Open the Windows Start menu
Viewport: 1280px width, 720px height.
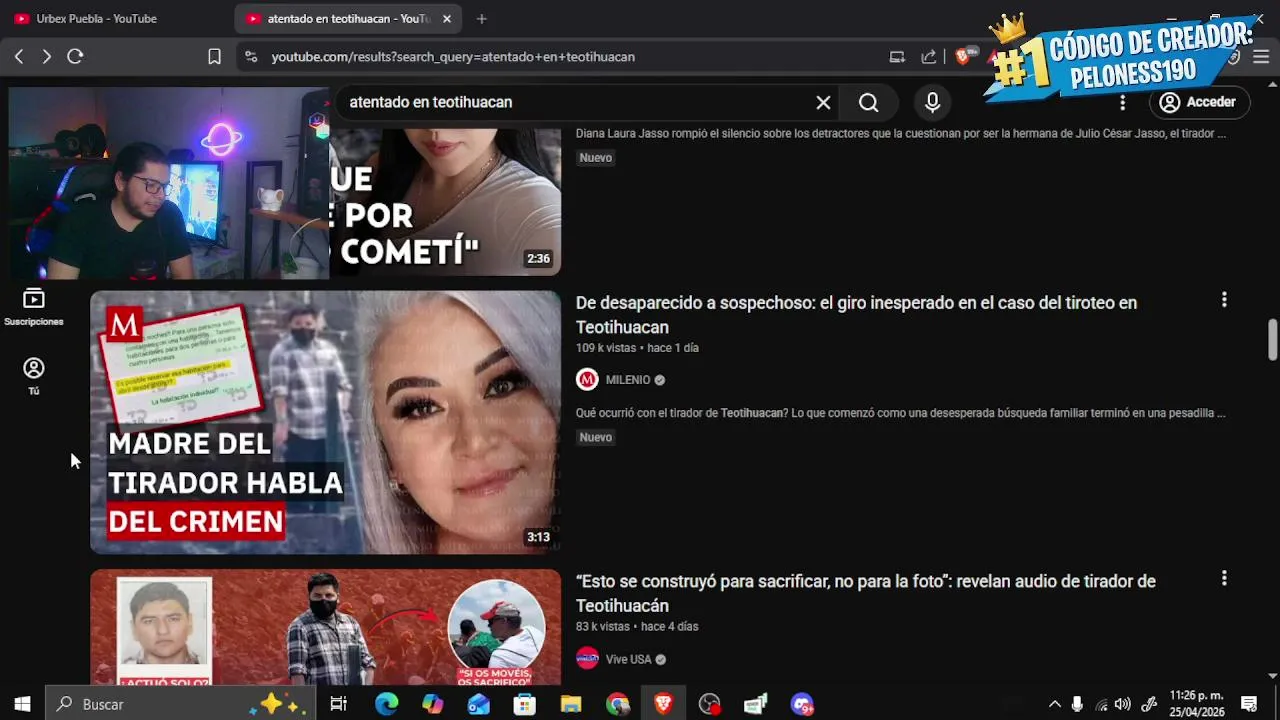tap(22, 704)
